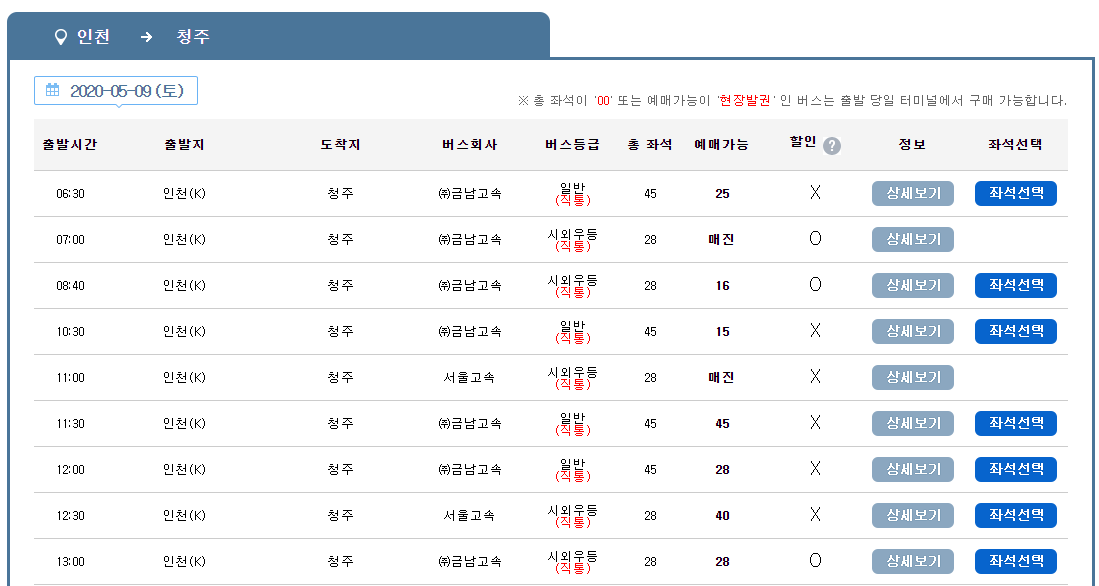This screenshot has height=586, width=1099.
Task: Click 인천 origin in the route header
Action: (x=93, y=36)
